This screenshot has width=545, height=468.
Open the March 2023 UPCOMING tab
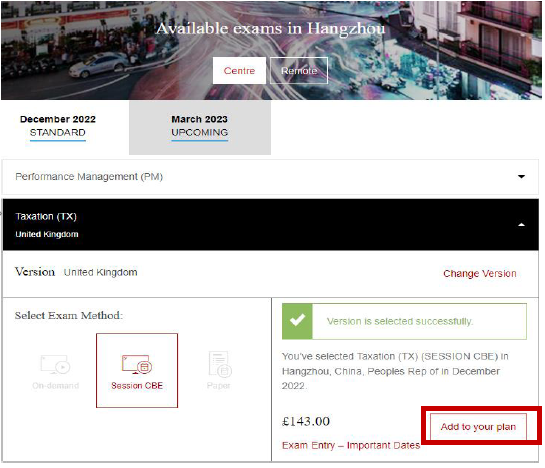click(200, 127)
